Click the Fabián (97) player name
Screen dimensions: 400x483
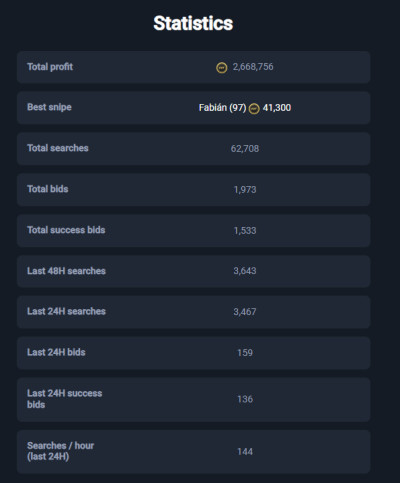222,108
